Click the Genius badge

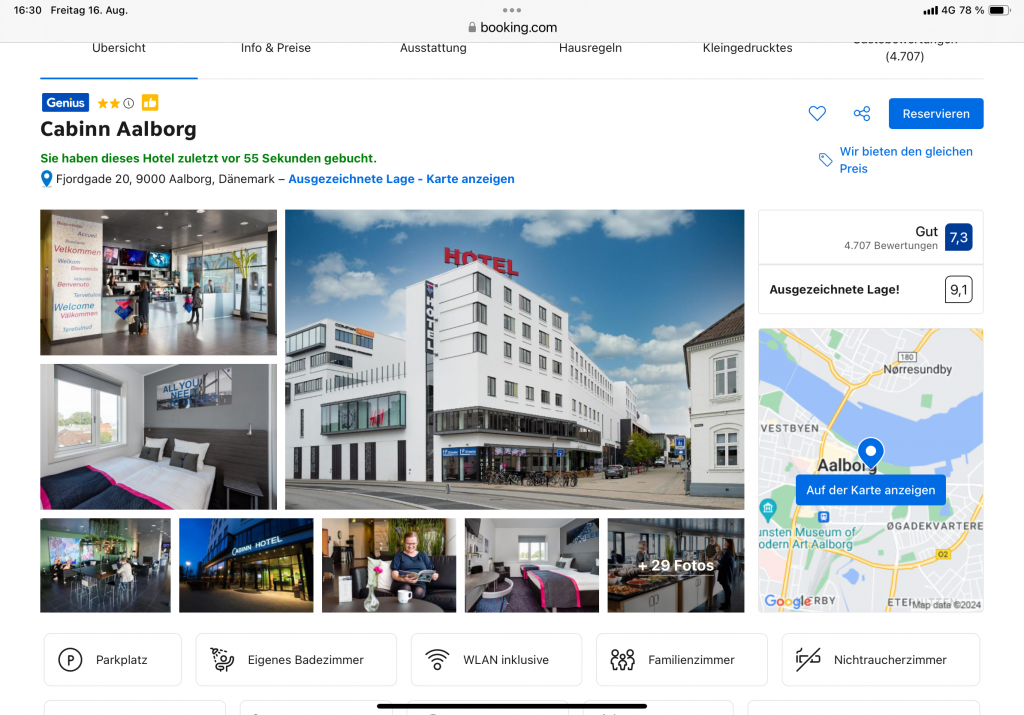point(65,103)
